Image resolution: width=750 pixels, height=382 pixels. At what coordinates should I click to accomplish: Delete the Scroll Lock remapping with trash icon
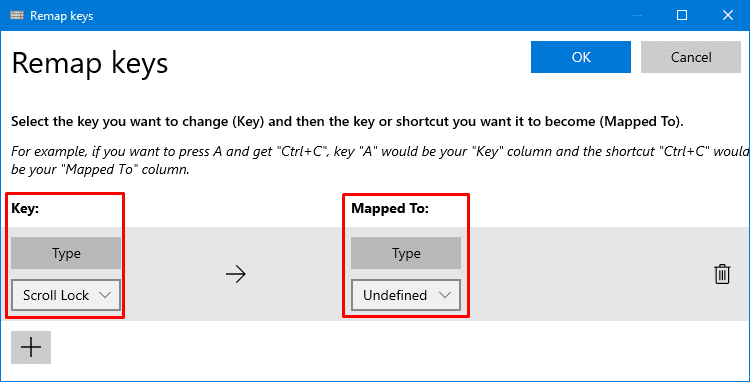[x=722, y=274]
